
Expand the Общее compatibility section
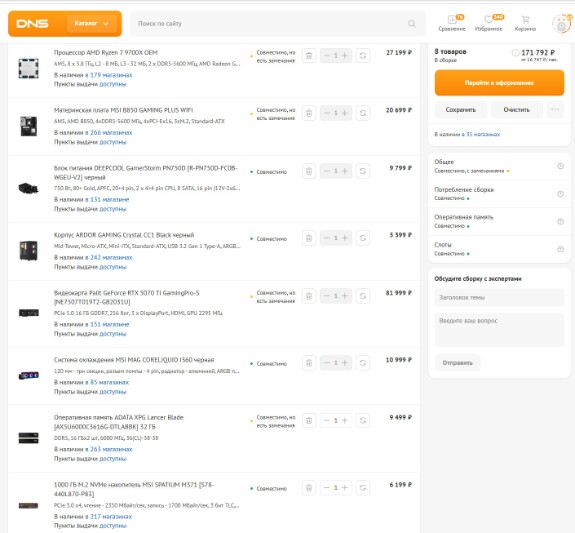coord(499,166)
